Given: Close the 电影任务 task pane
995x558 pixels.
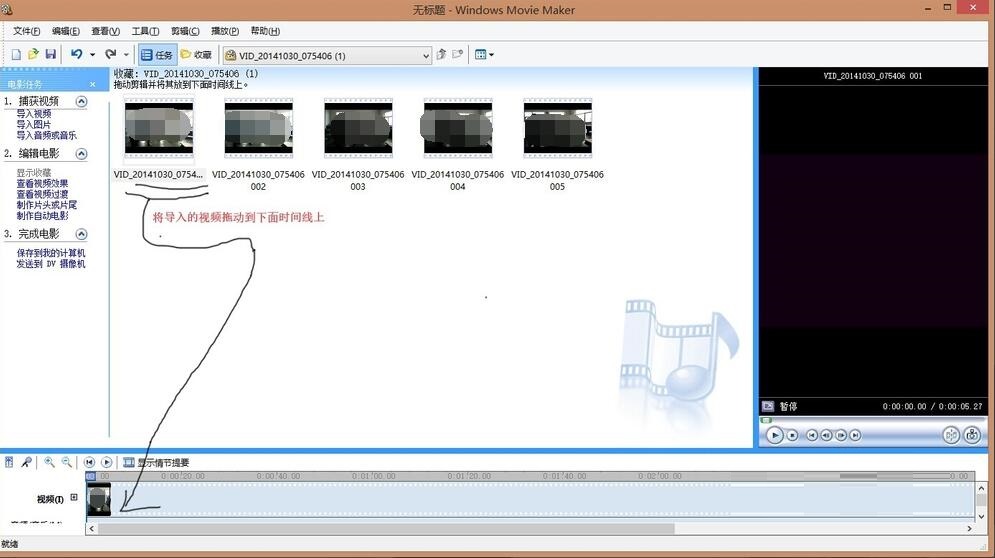Looking at the screenshot, I should [x=93, y=84].
